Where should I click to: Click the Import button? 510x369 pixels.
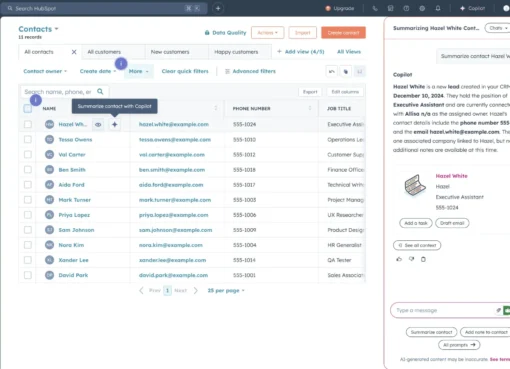[302, 33]
